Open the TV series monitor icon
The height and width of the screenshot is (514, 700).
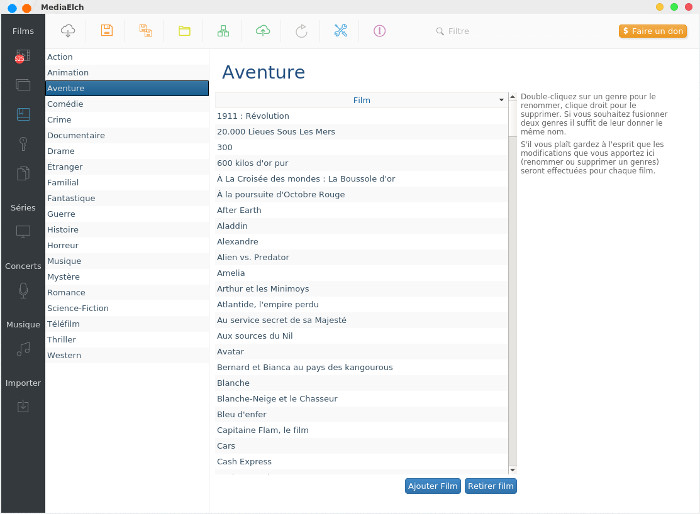[23, 231]
